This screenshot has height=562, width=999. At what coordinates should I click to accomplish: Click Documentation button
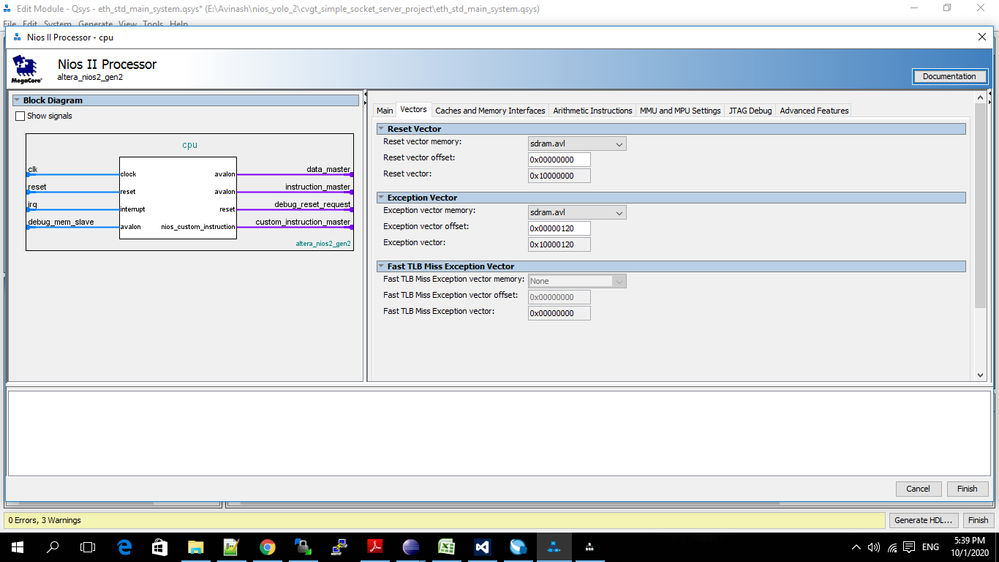949,76
